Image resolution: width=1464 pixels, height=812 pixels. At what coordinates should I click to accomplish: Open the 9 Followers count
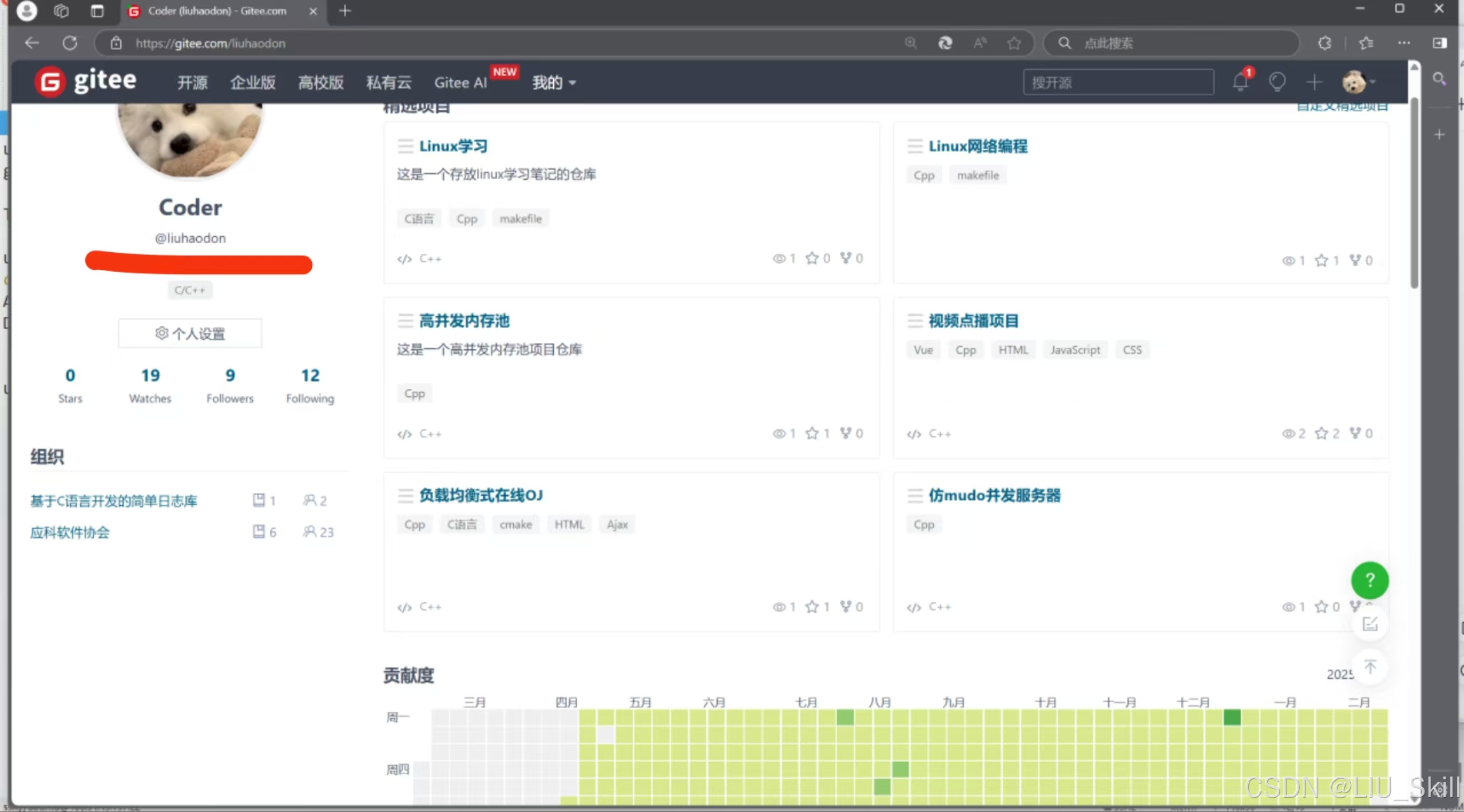pos(230,385)
